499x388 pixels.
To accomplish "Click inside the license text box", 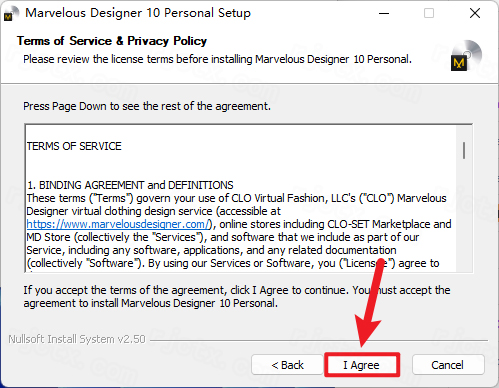I will pyautogui.click(x=241, y=199).
